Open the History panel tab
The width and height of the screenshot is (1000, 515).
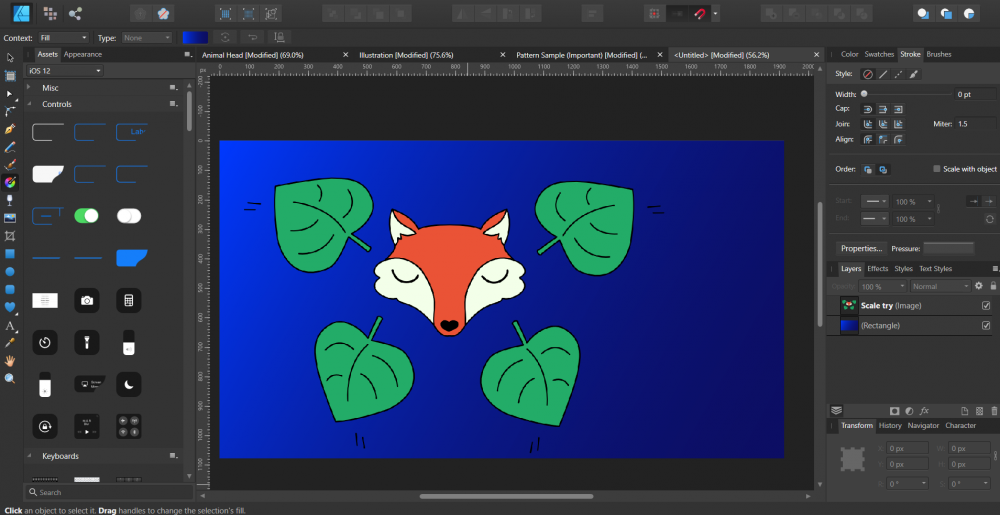point(889,425)
